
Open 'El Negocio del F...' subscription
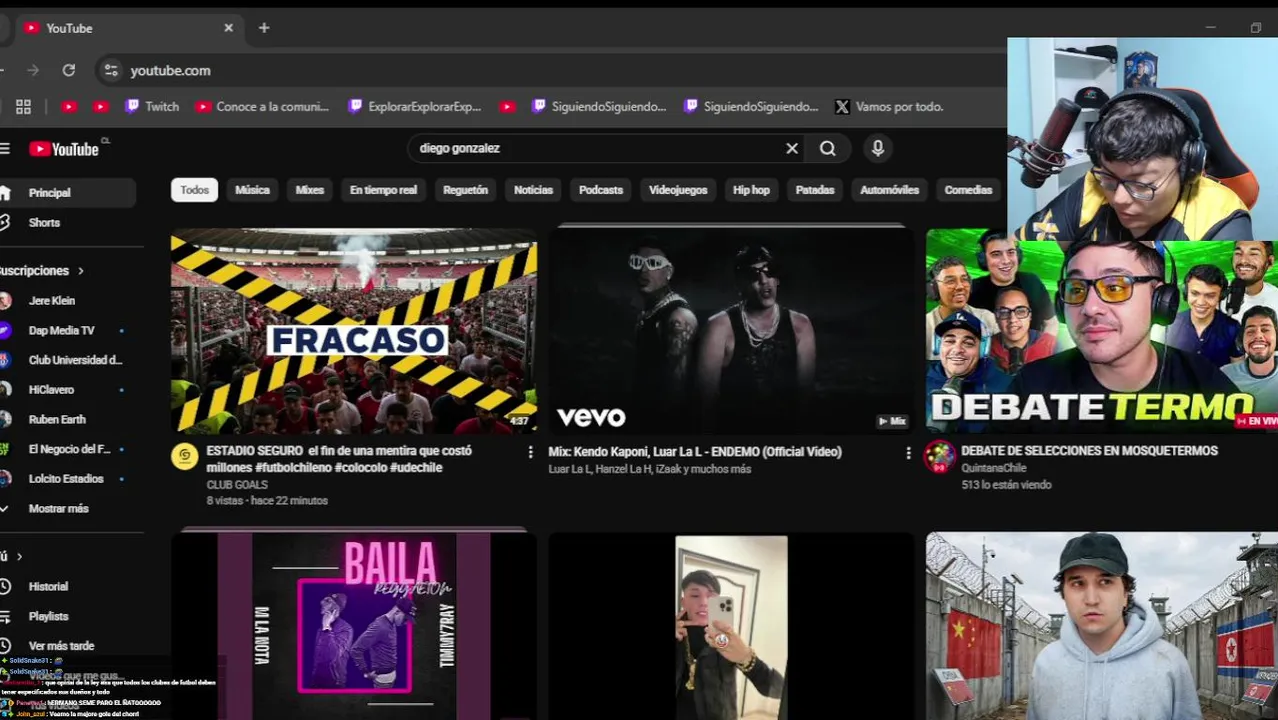[69, 449]
